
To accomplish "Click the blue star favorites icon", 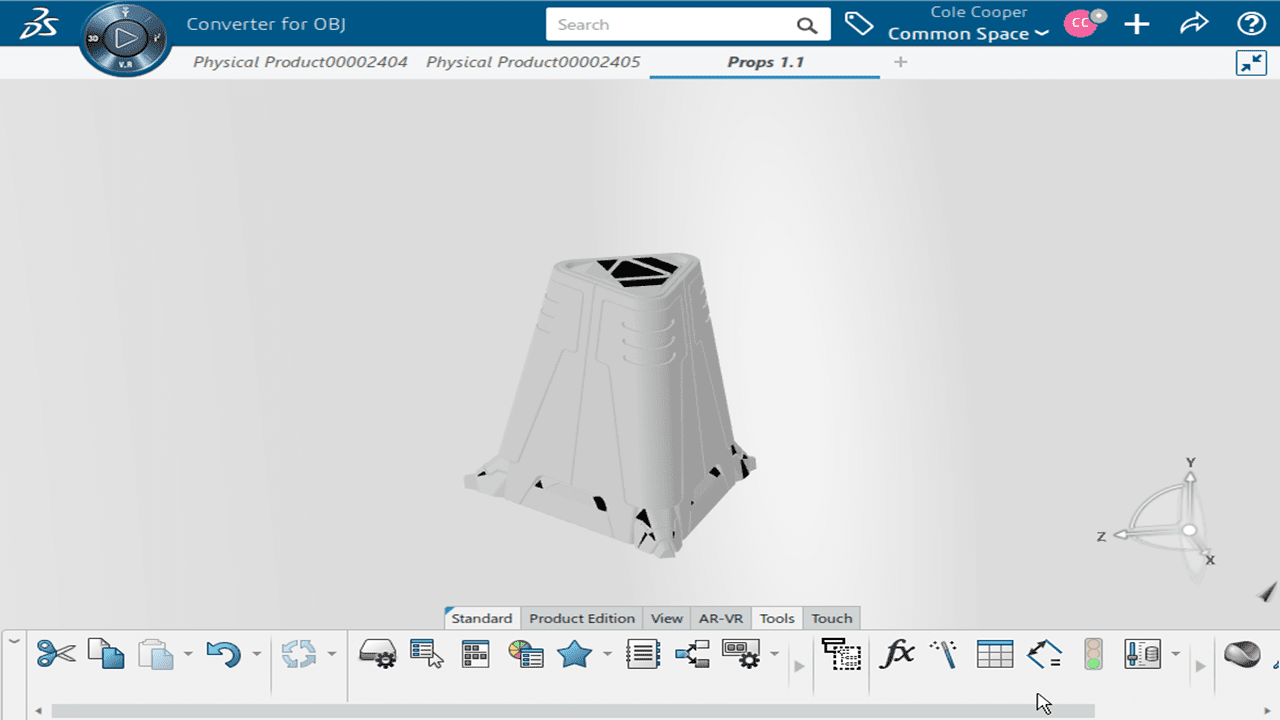I will tap(574, 654).
